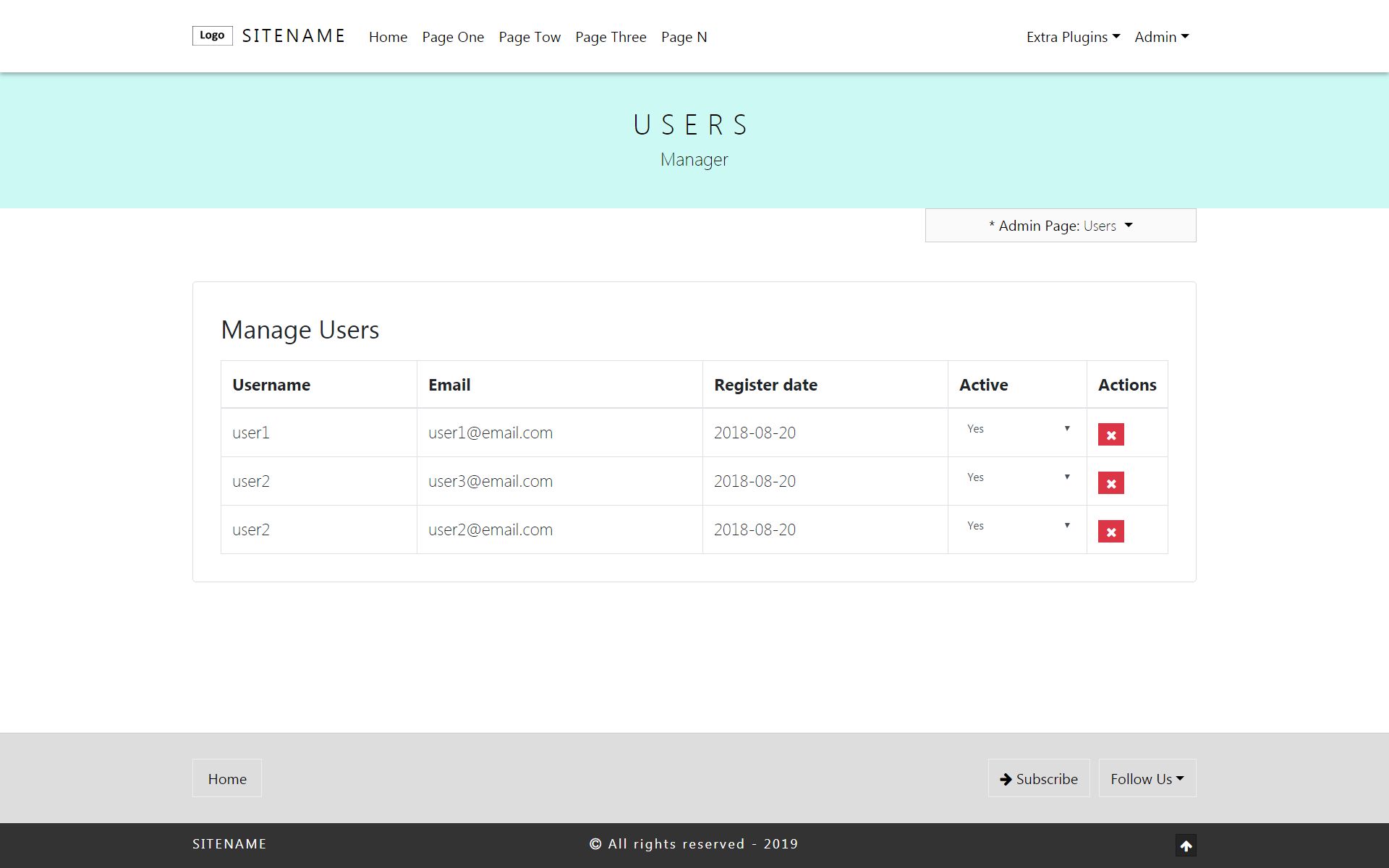
Task: Open the Extra Plugins menu
Action: click(x=1072, y=37)
